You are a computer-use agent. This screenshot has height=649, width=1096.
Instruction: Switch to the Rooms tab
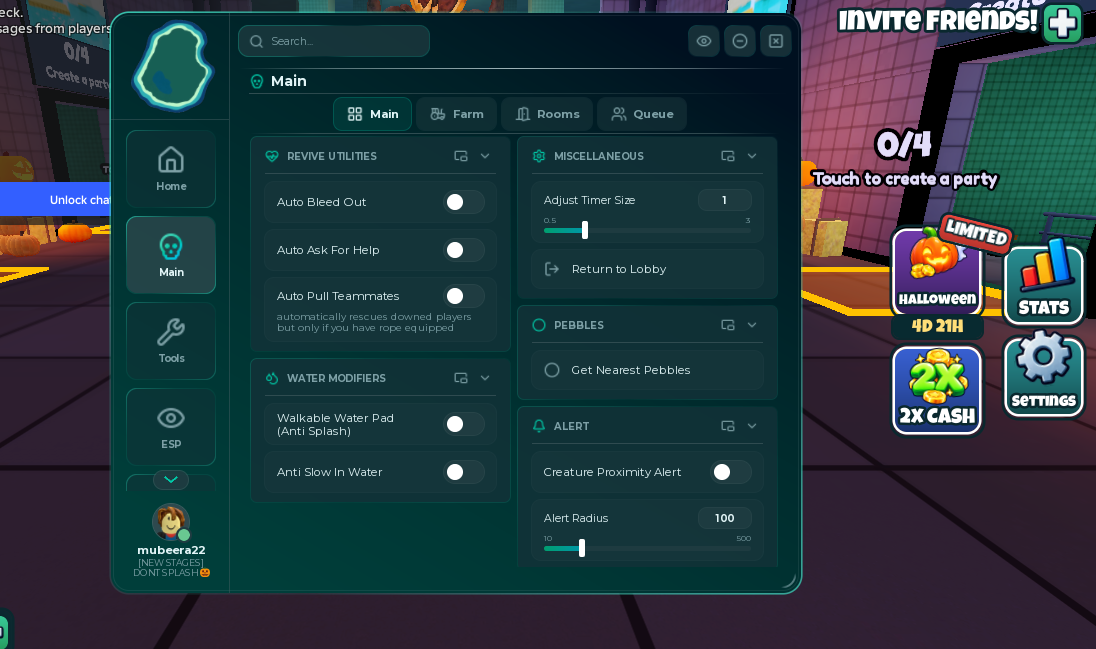click(547, 114)
